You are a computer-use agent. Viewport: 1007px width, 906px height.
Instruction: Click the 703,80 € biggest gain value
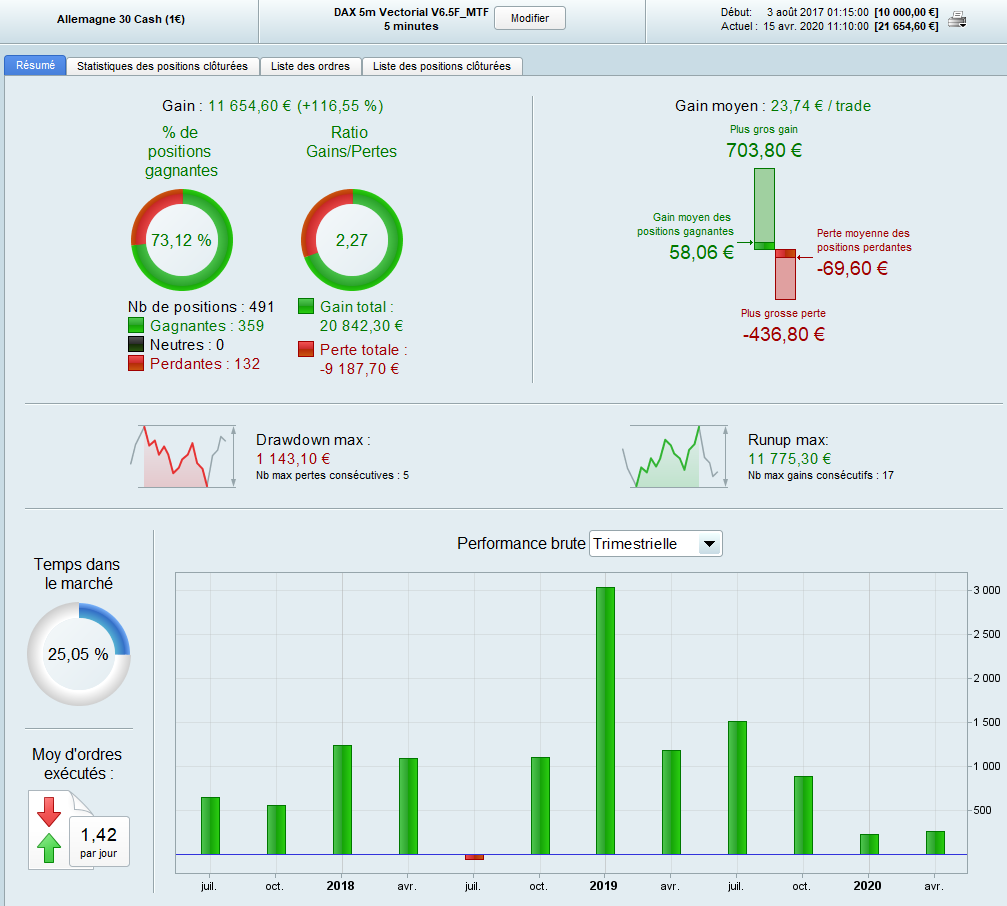click(x=764, y=150)
